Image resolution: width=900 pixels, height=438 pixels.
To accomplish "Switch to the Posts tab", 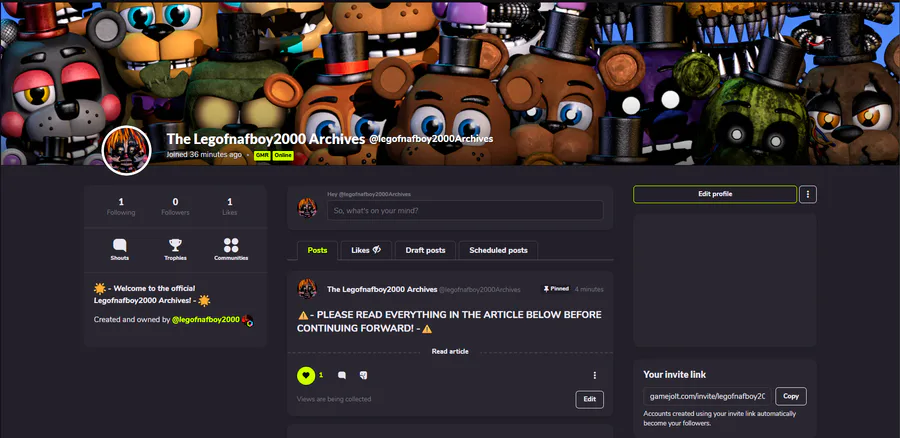I will [317, 250].
